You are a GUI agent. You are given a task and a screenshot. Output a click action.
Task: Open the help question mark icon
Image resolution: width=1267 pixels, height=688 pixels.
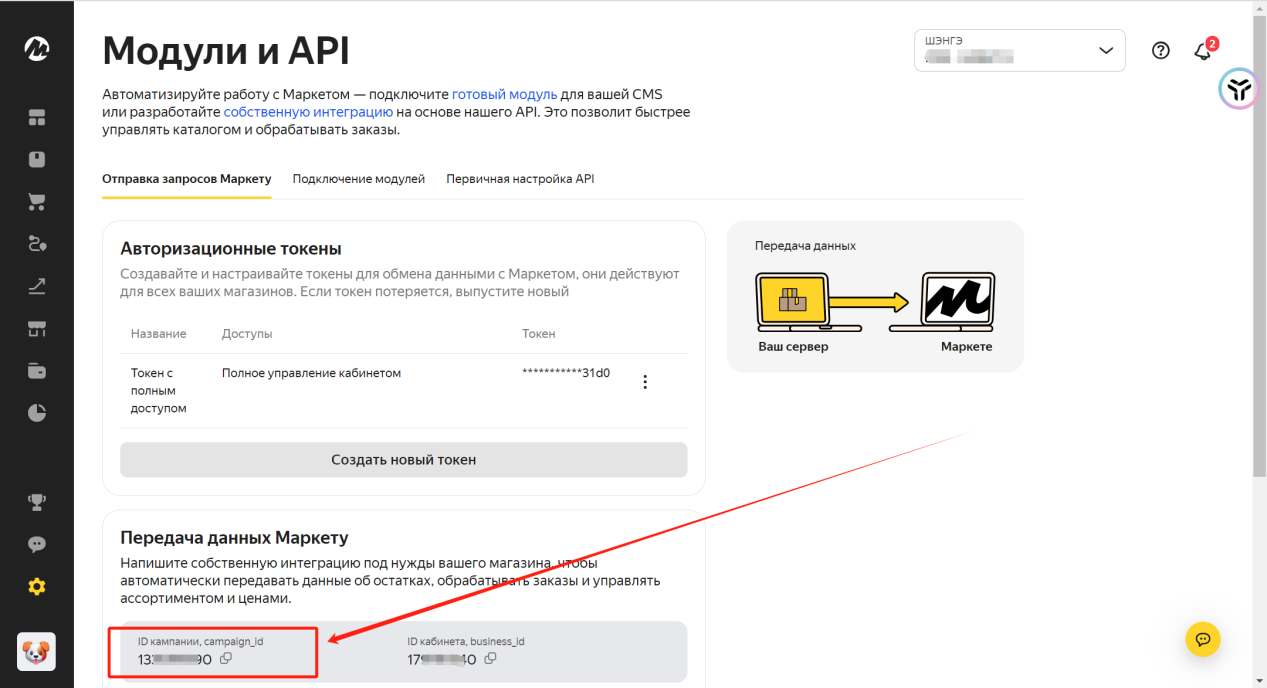1161,51
